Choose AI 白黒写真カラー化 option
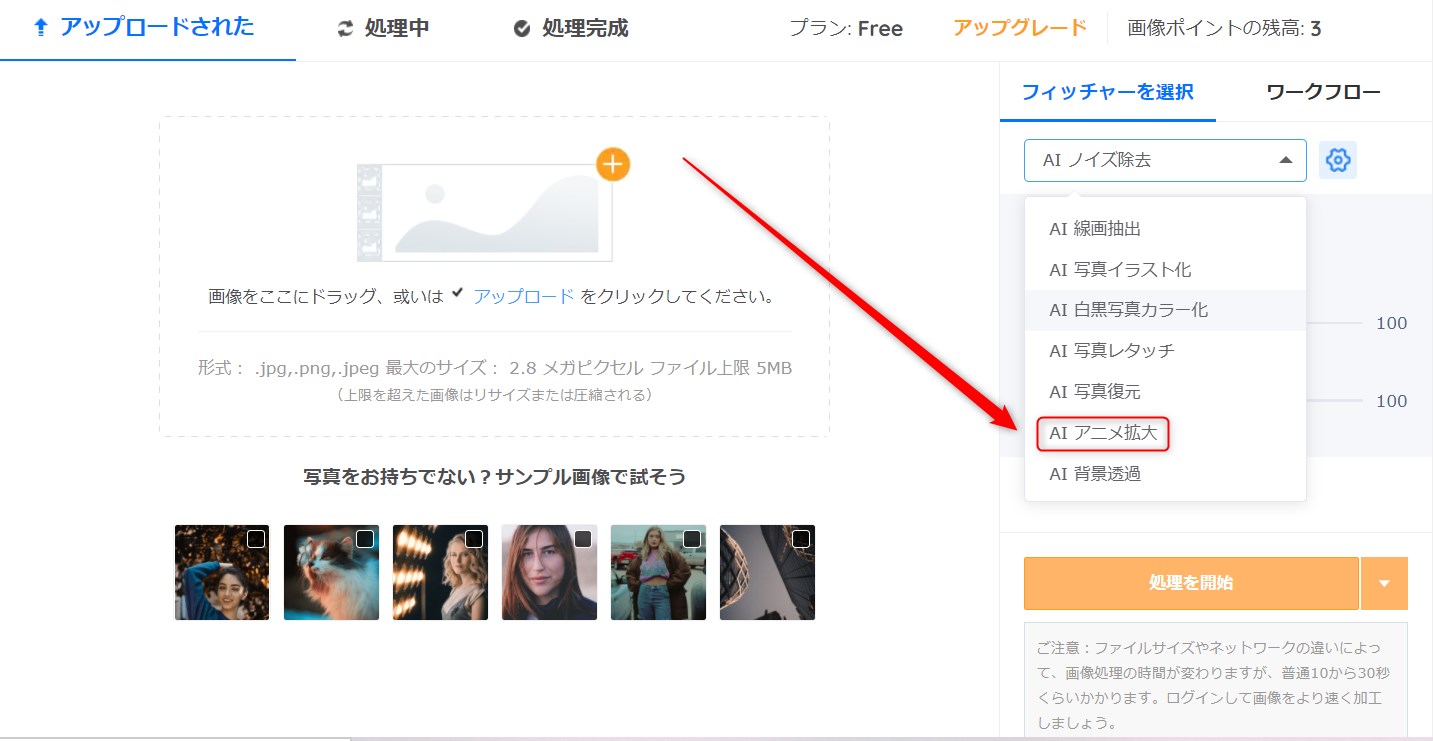The height and width of the screenshot is (741, 1433). (x=1165, y=310)
